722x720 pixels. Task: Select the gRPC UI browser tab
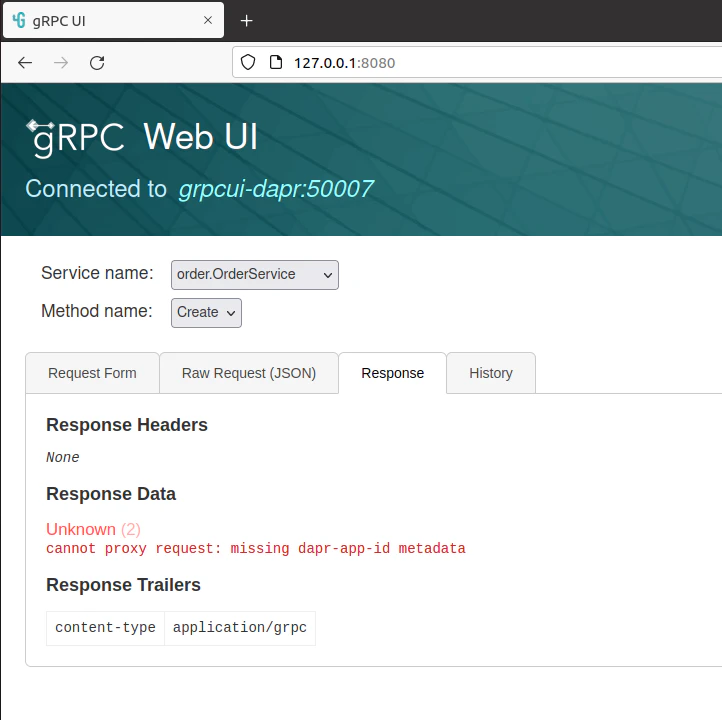click(x=113, y=20)
